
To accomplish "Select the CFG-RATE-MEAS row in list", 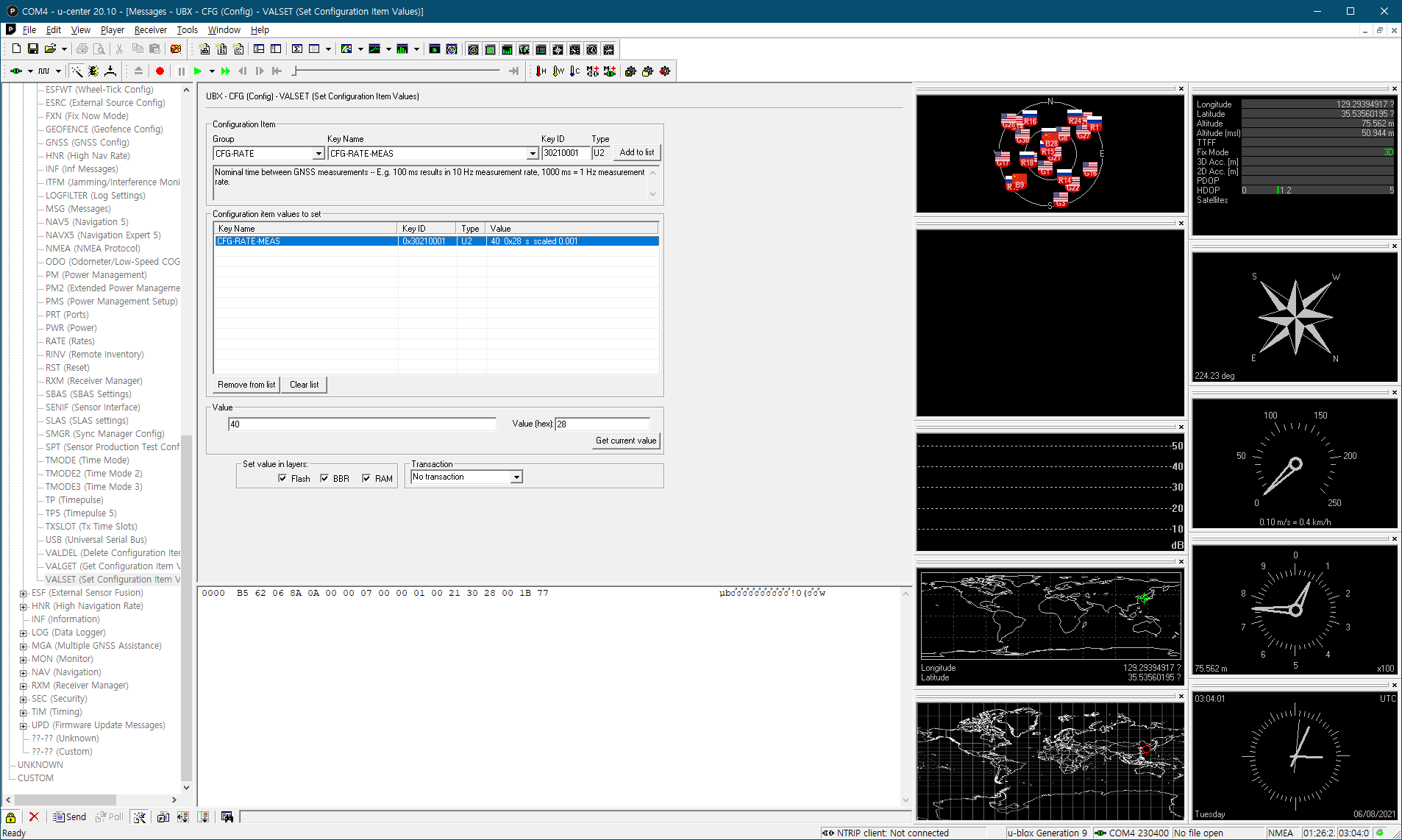I will [x=436, y=241].
